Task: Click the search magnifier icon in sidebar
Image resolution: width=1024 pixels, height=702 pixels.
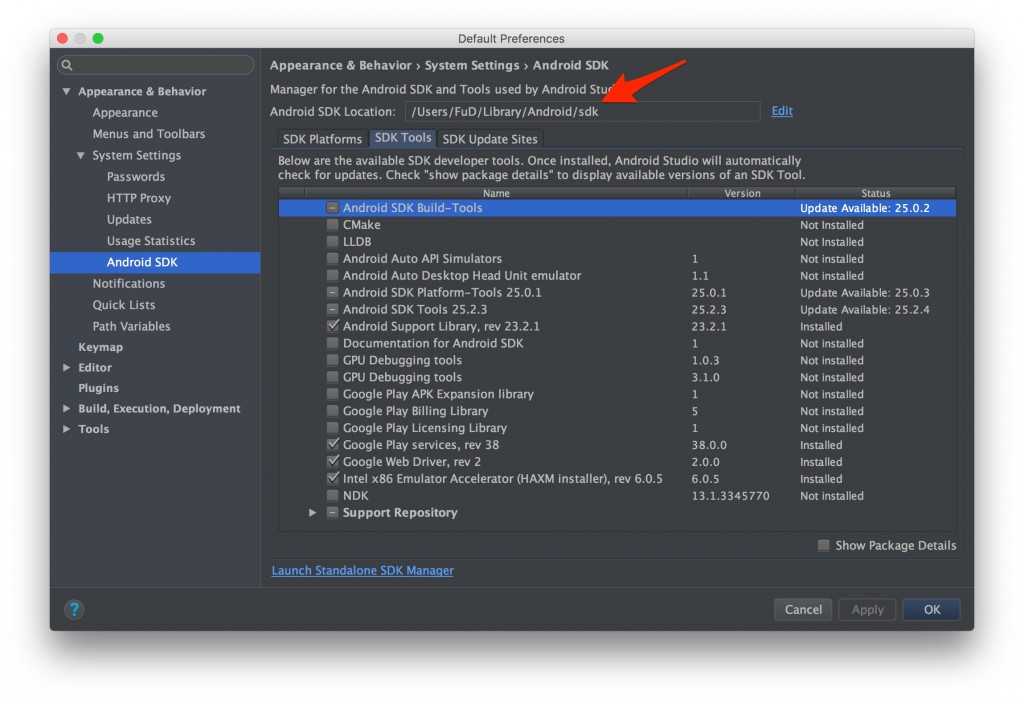Action: [67, 65]
